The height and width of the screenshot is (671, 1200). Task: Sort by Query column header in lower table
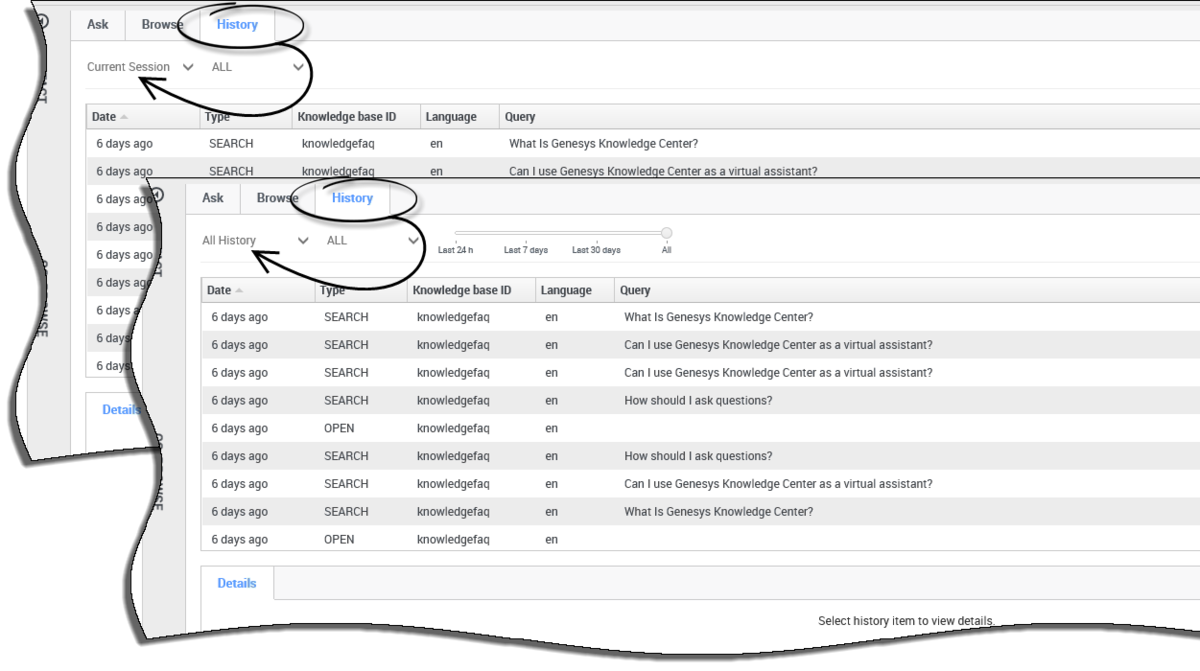coord(635,291)
